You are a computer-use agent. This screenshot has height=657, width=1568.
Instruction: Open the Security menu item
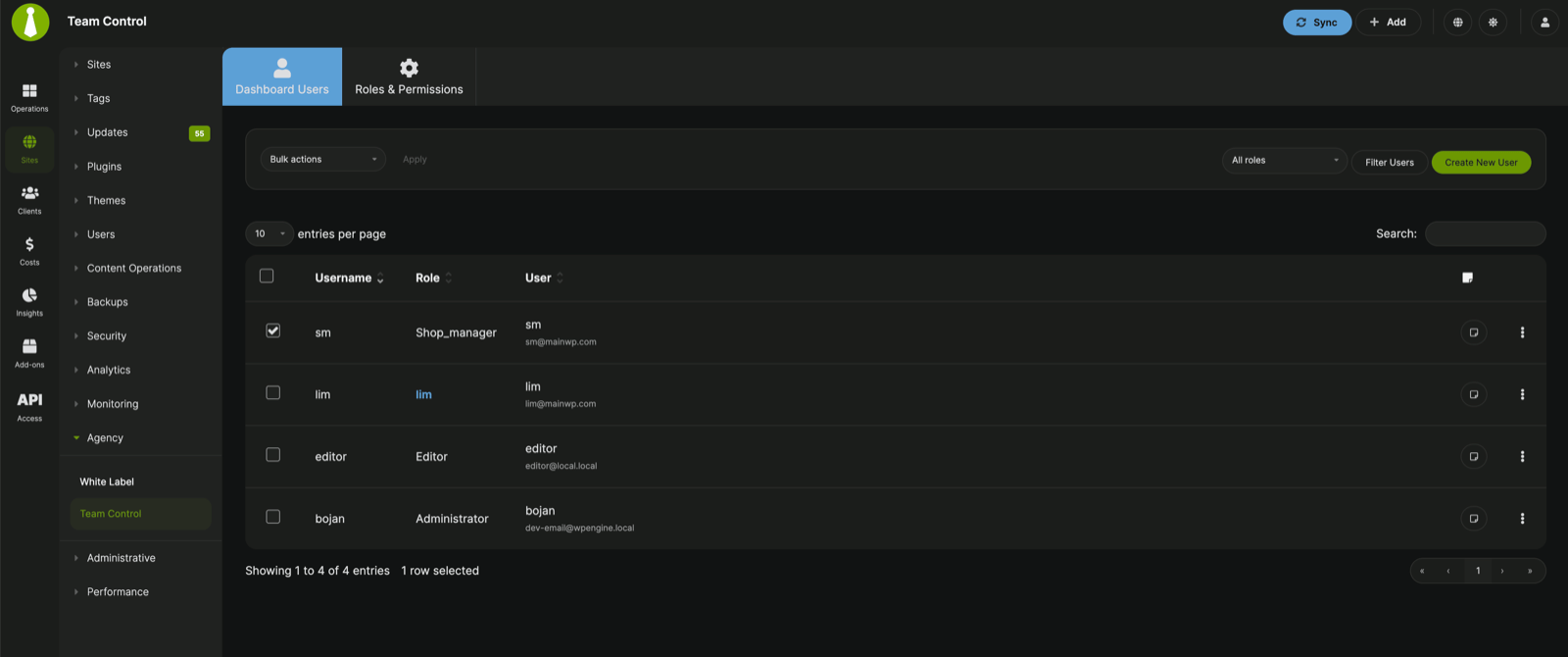140,336
